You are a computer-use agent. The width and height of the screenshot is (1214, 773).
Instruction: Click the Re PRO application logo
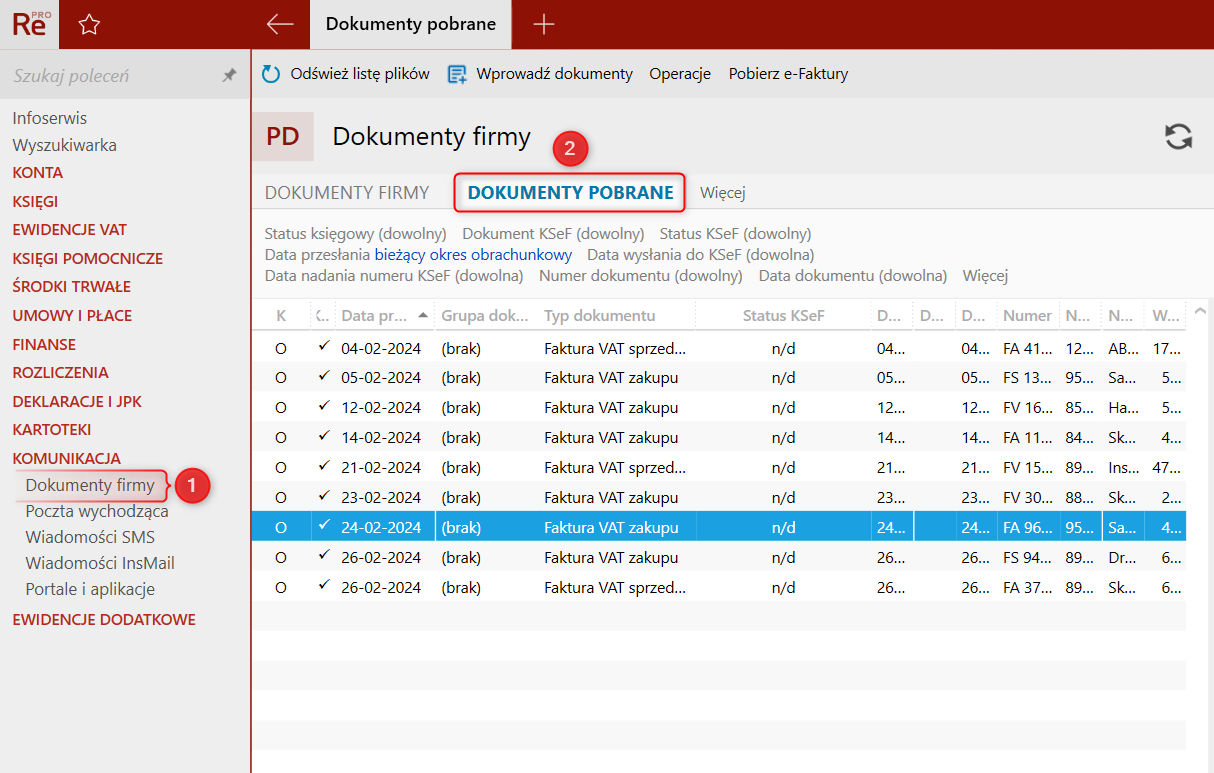click(29, 24)
